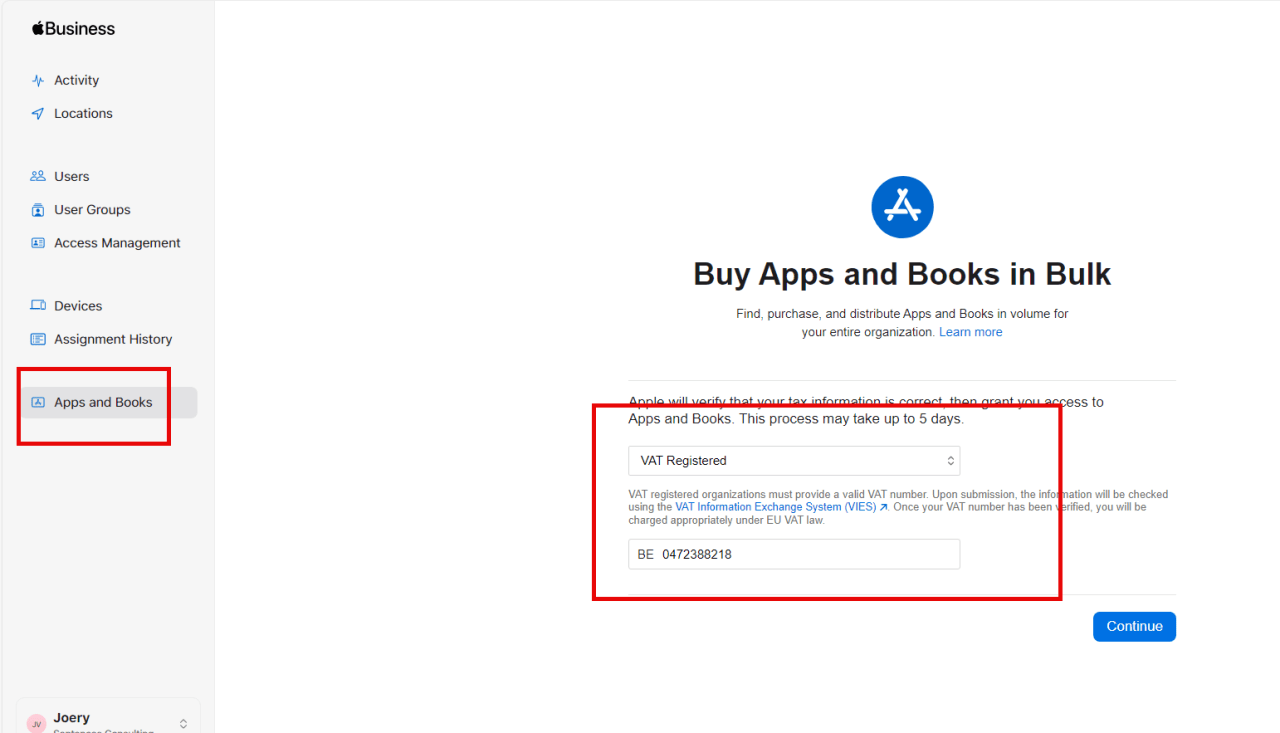1280x733 pixels.
Task: Click the Devices laptop icon
Action: (x=38, y=306)
